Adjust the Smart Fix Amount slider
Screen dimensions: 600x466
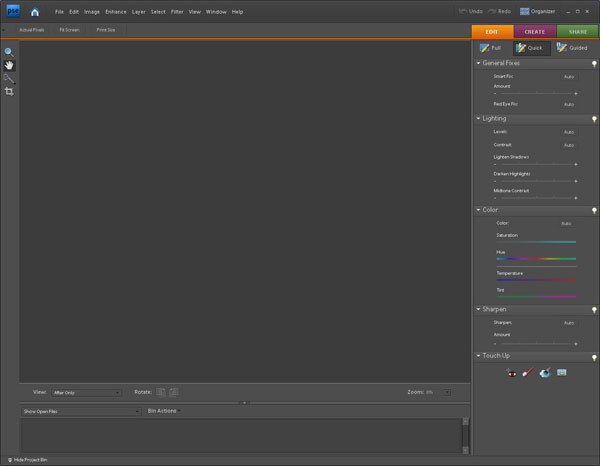point(536,93)
